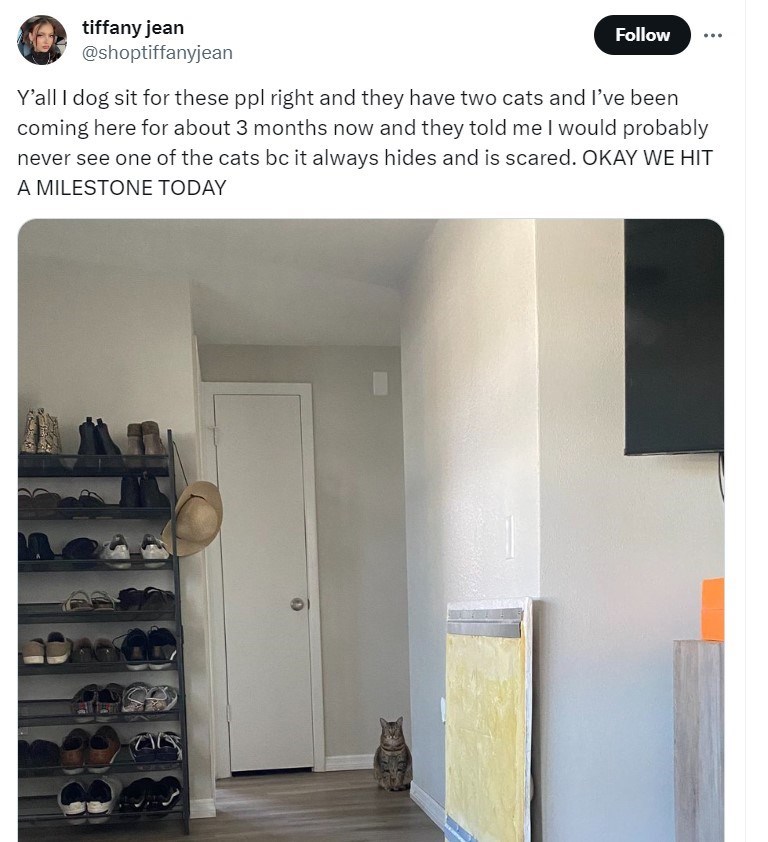Open tiffany jean's profile avatar
The width and height of the screenshot is (768, 842).
coord(42,40)
